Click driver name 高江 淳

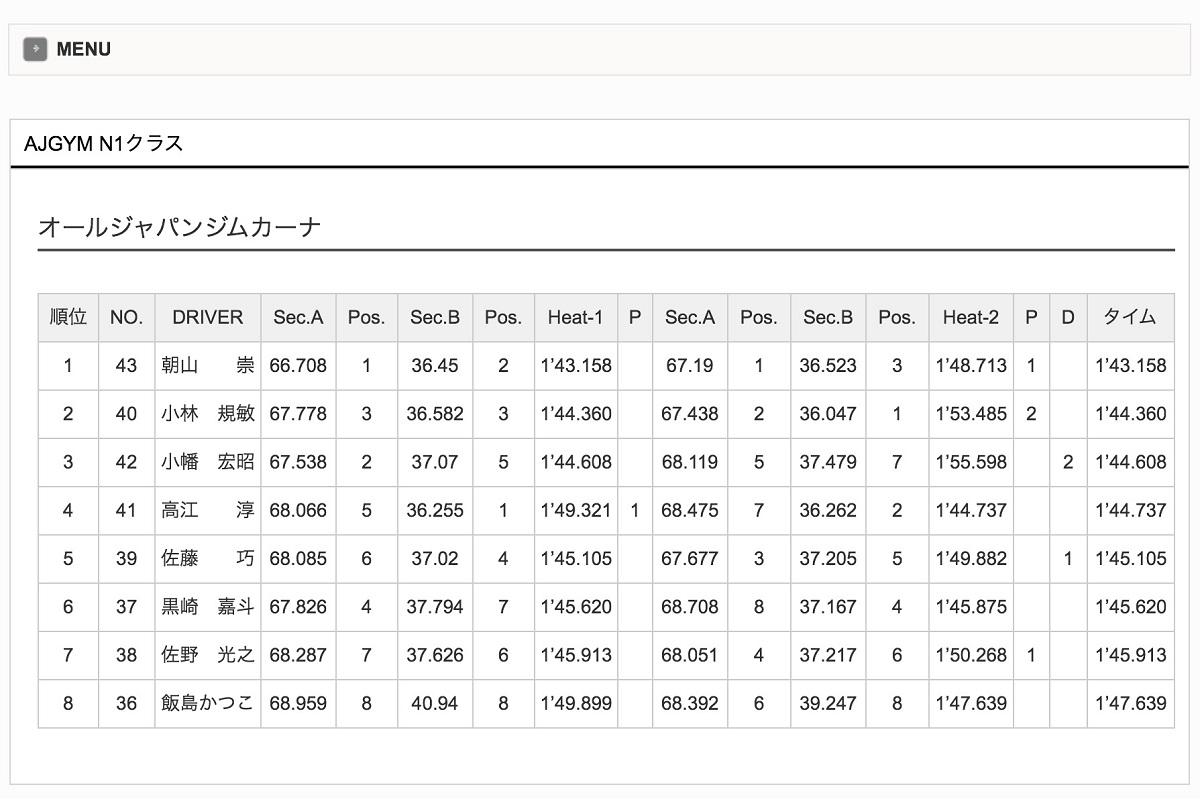[208, 510]
